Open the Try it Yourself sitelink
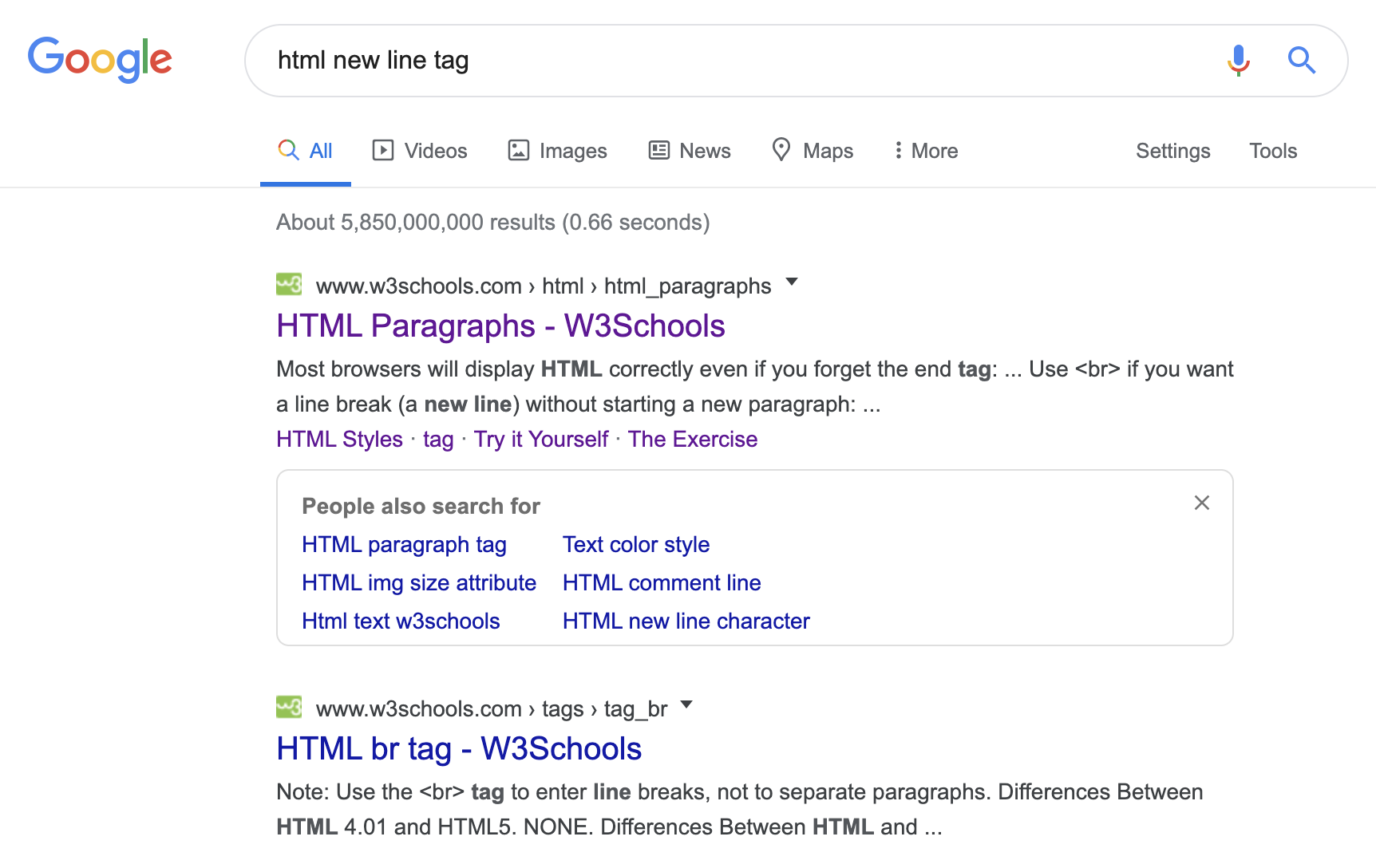1376x868 pixels. point(541,440)
